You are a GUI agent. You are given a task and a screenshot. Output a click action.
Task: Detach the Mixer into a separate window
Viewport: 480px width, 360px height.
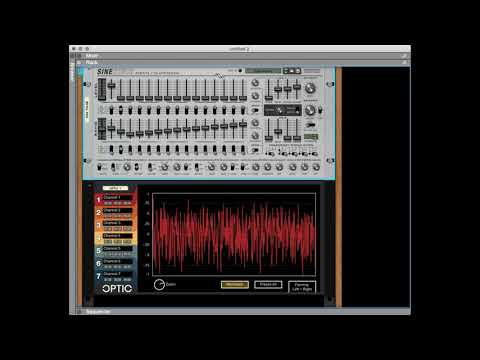404,56
